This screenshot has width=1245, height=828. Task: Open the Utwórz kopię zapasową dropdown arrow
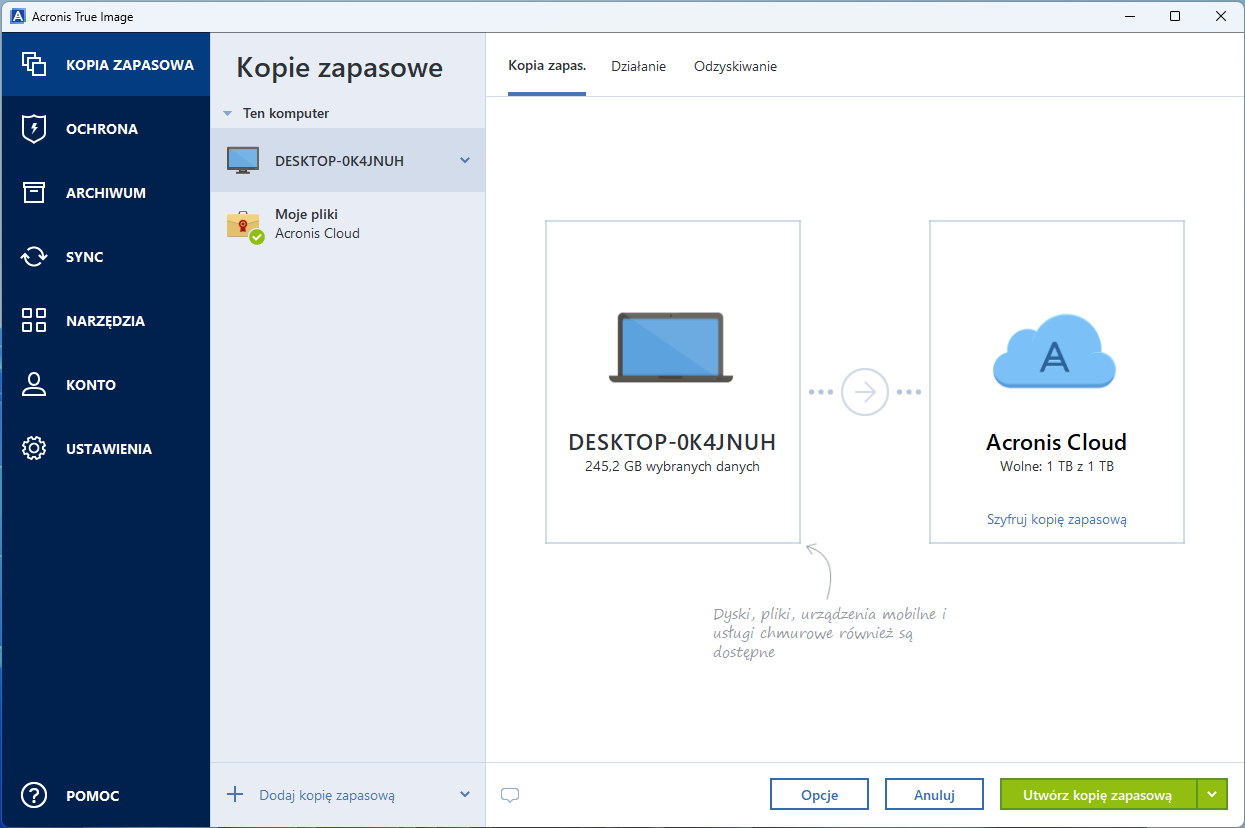[1212, 795]
